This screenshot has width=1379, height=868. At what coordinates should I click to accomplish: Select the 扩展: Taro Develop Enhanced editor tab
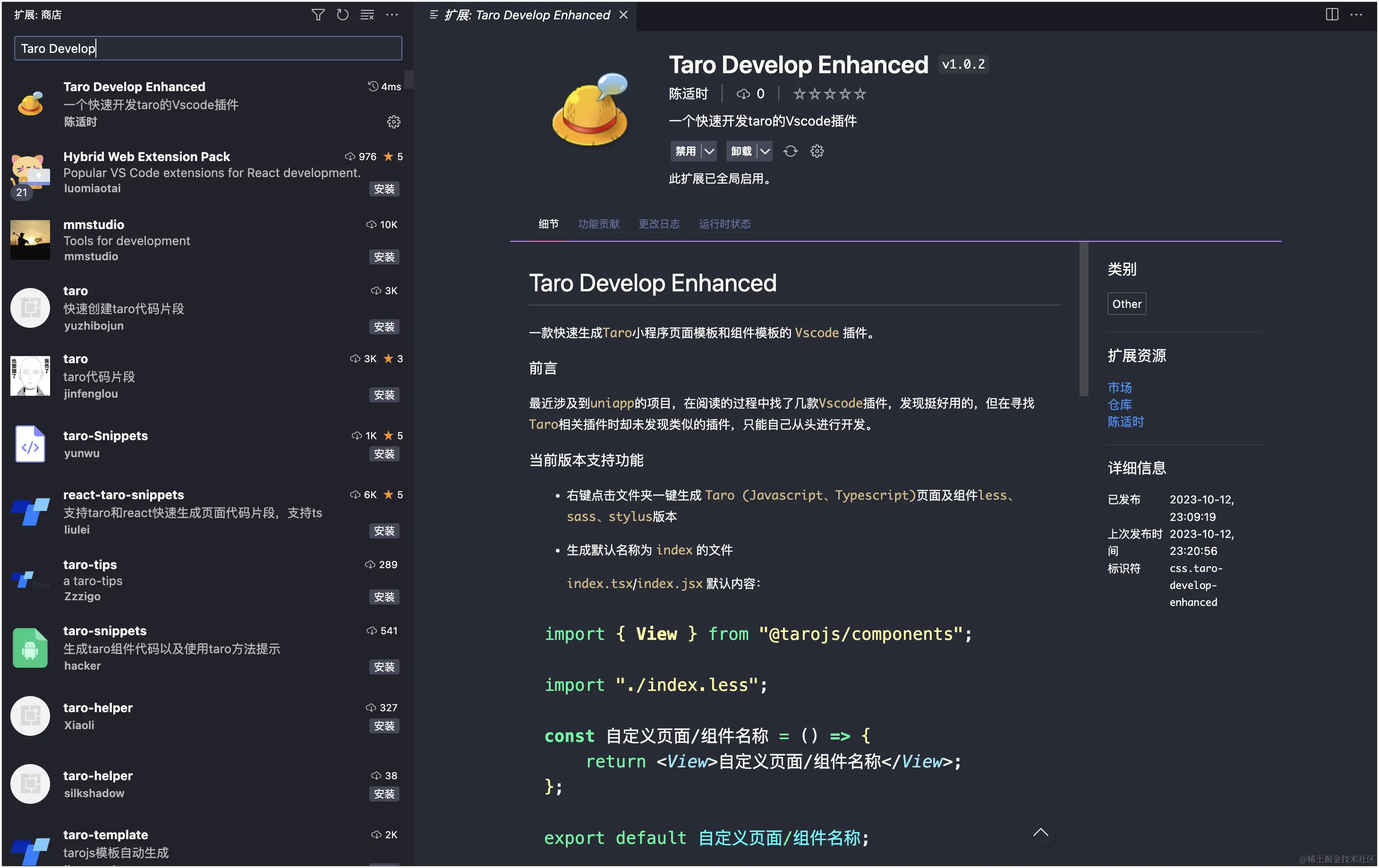[528, 15]
